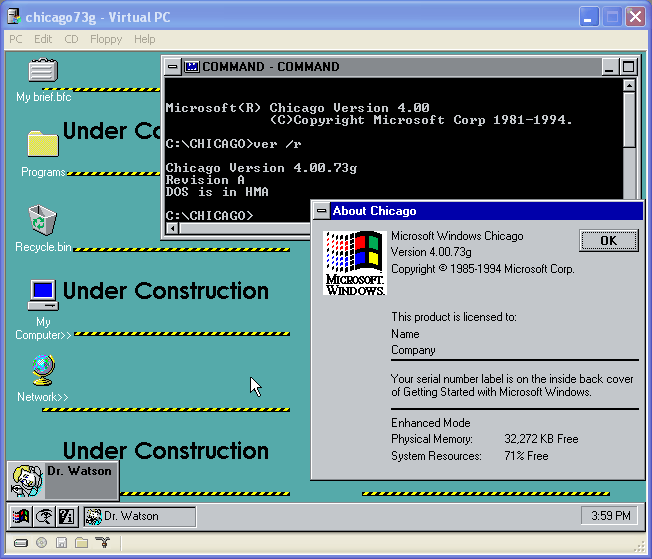Open the Floppy menu of Virtual PC
This screenshot has height=559, width=652.
click(x=106, y=39)
